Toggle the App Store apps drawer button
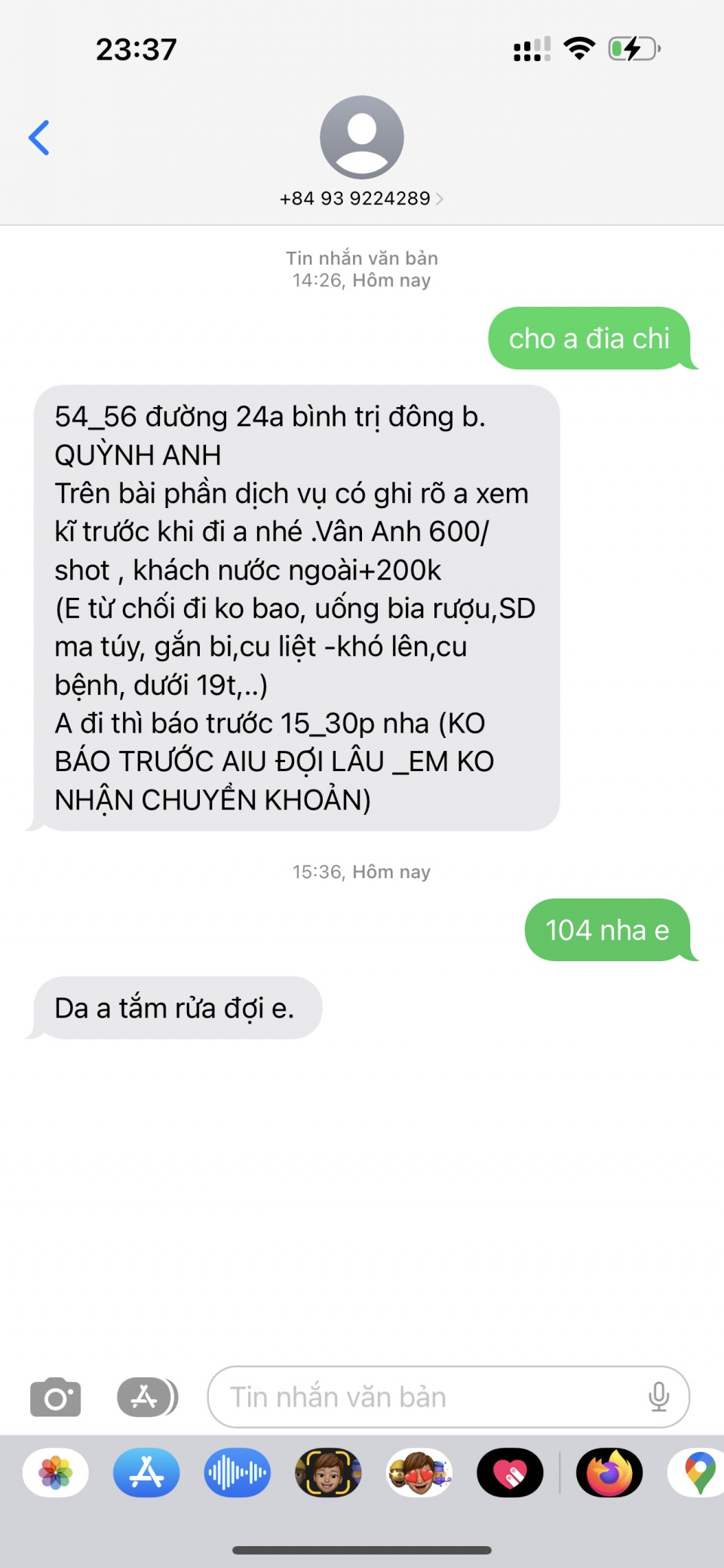 click(x=148, y=1397)
